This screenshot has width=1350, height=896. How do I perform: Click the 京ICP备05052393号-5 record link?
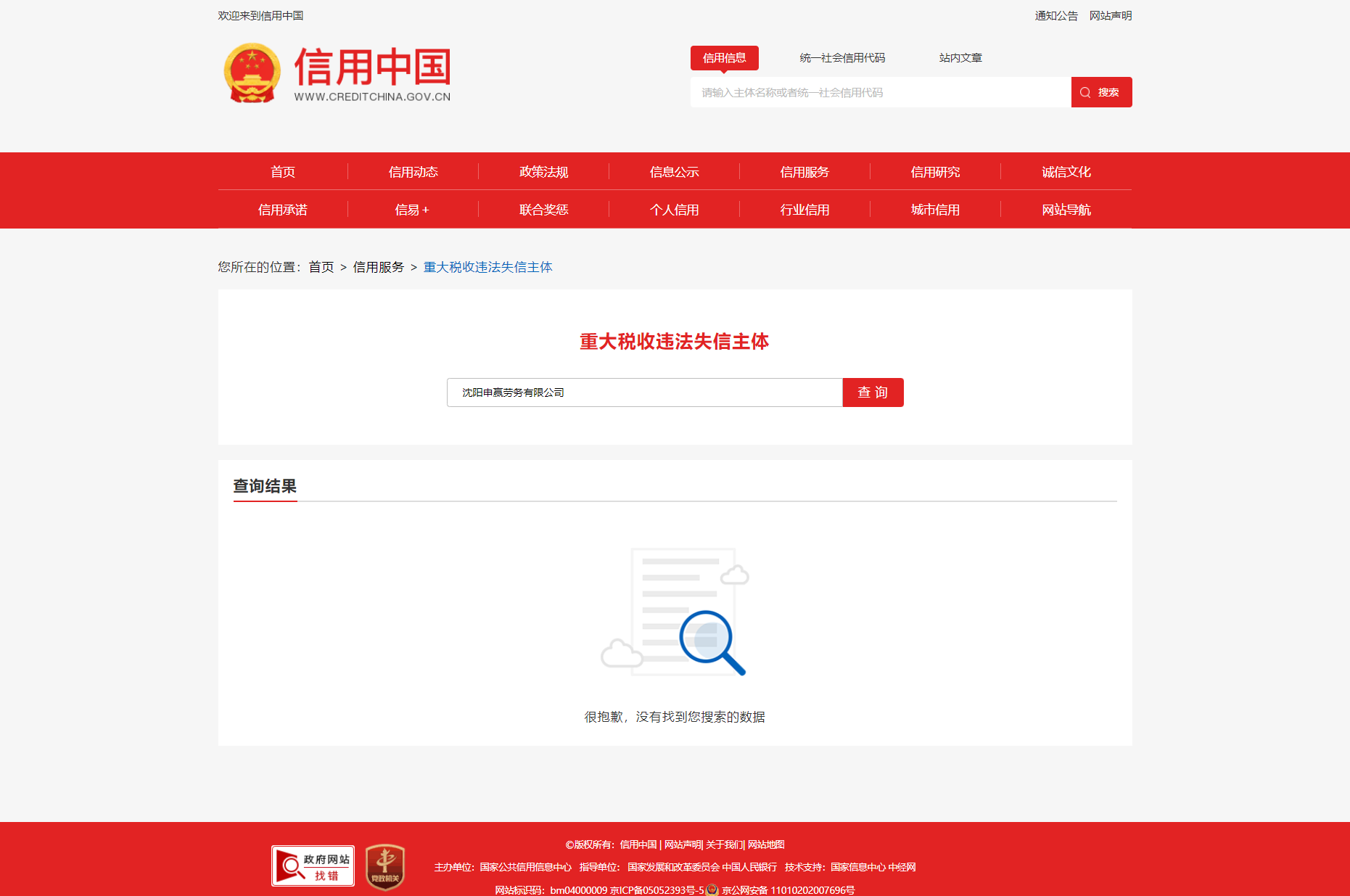pyautogui.click(x=657, y=890)
